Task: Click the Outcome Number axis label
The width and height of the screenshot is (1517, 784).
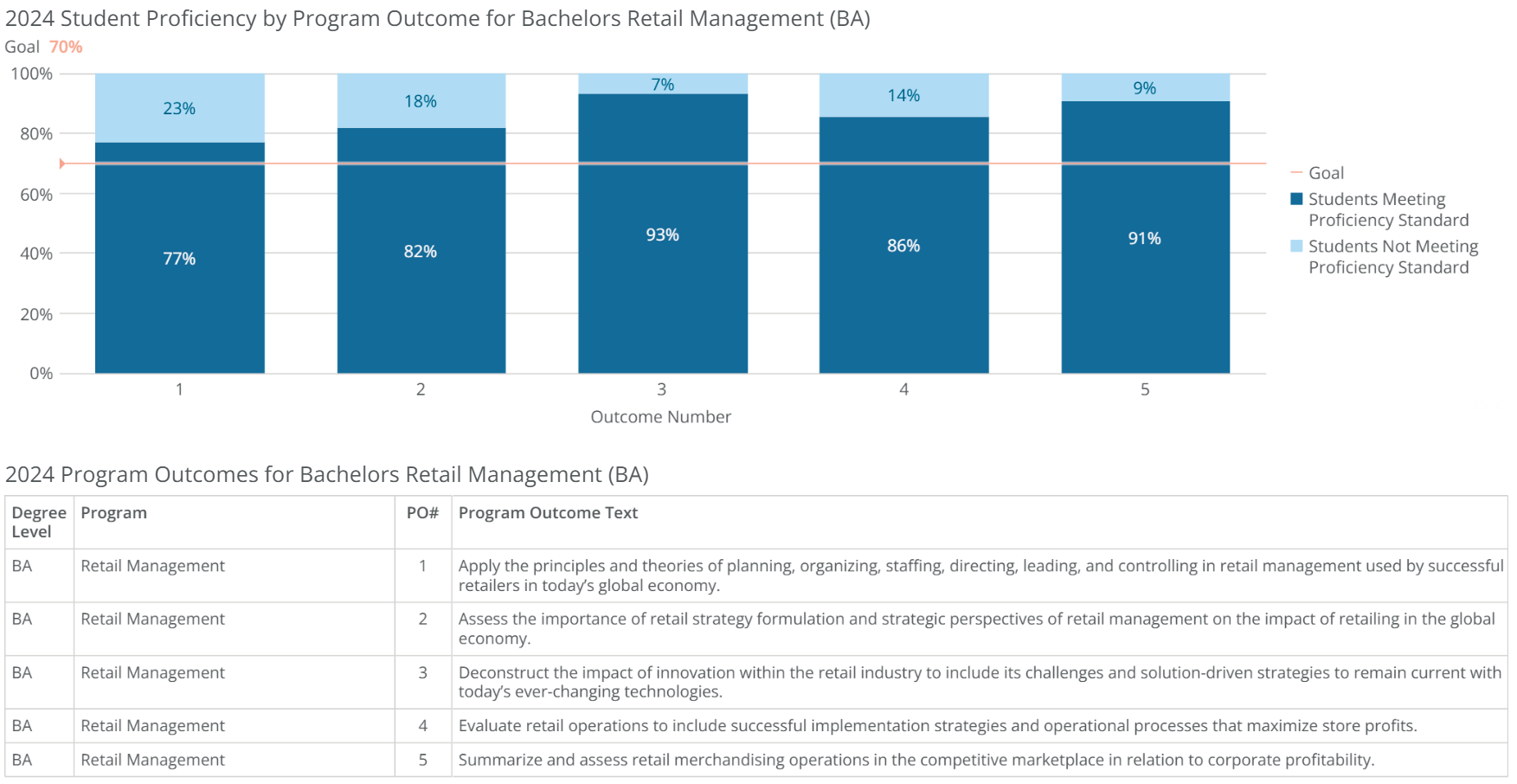Action: click(660, 417)
